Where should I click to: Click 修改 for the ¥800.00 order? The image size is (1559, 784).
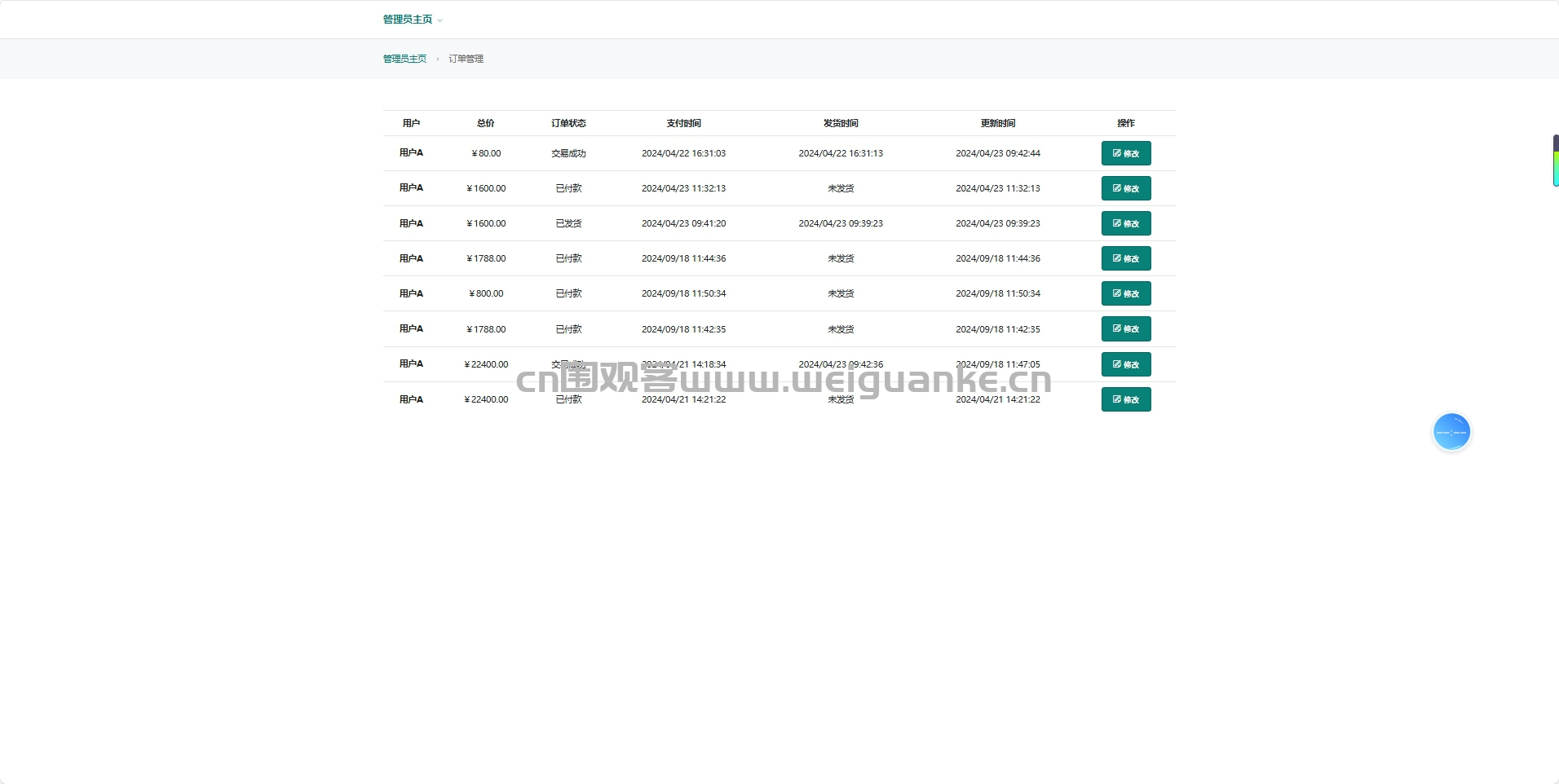tap(1126, 293)
